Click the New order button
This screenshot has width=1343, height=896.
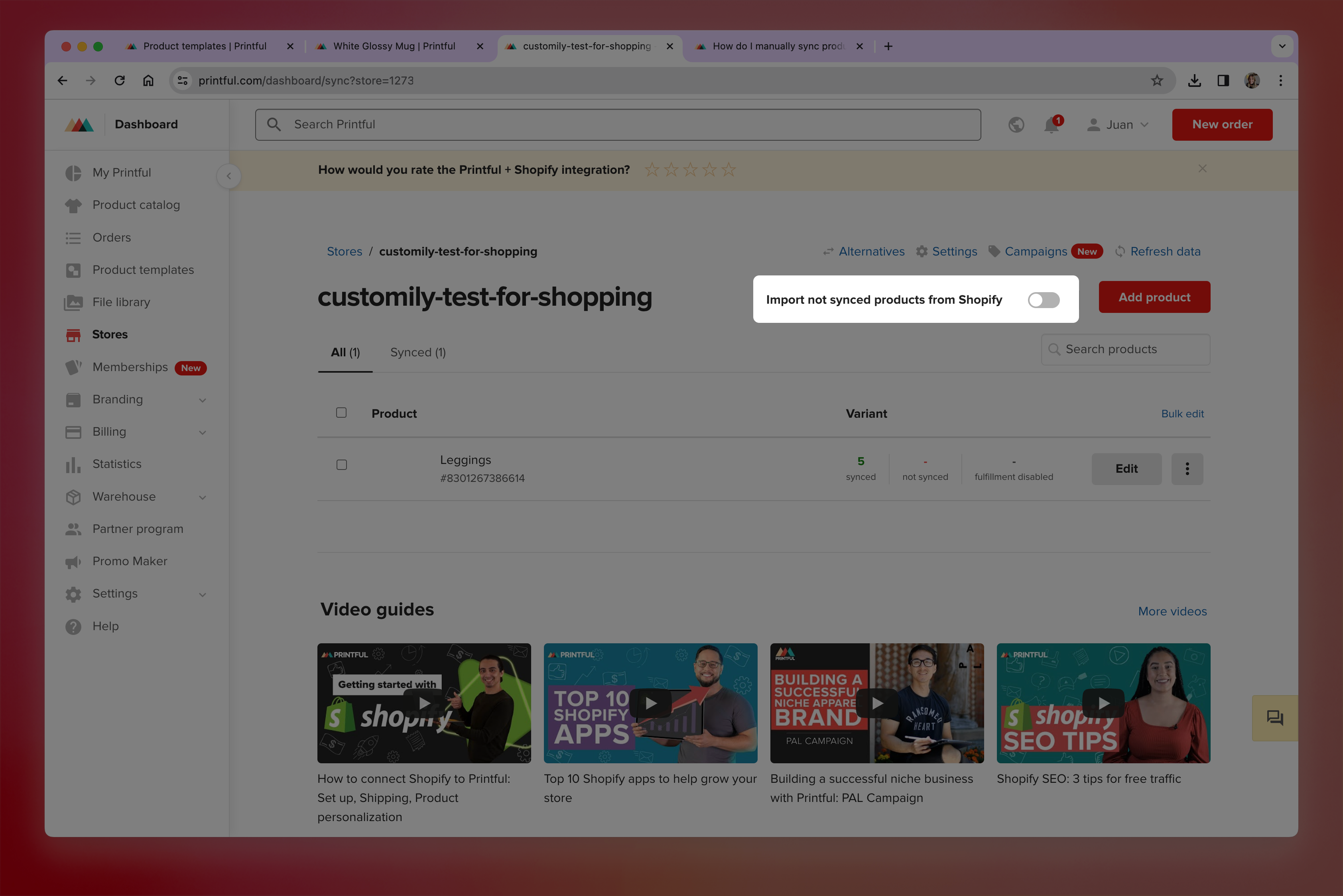(1222, 125)
